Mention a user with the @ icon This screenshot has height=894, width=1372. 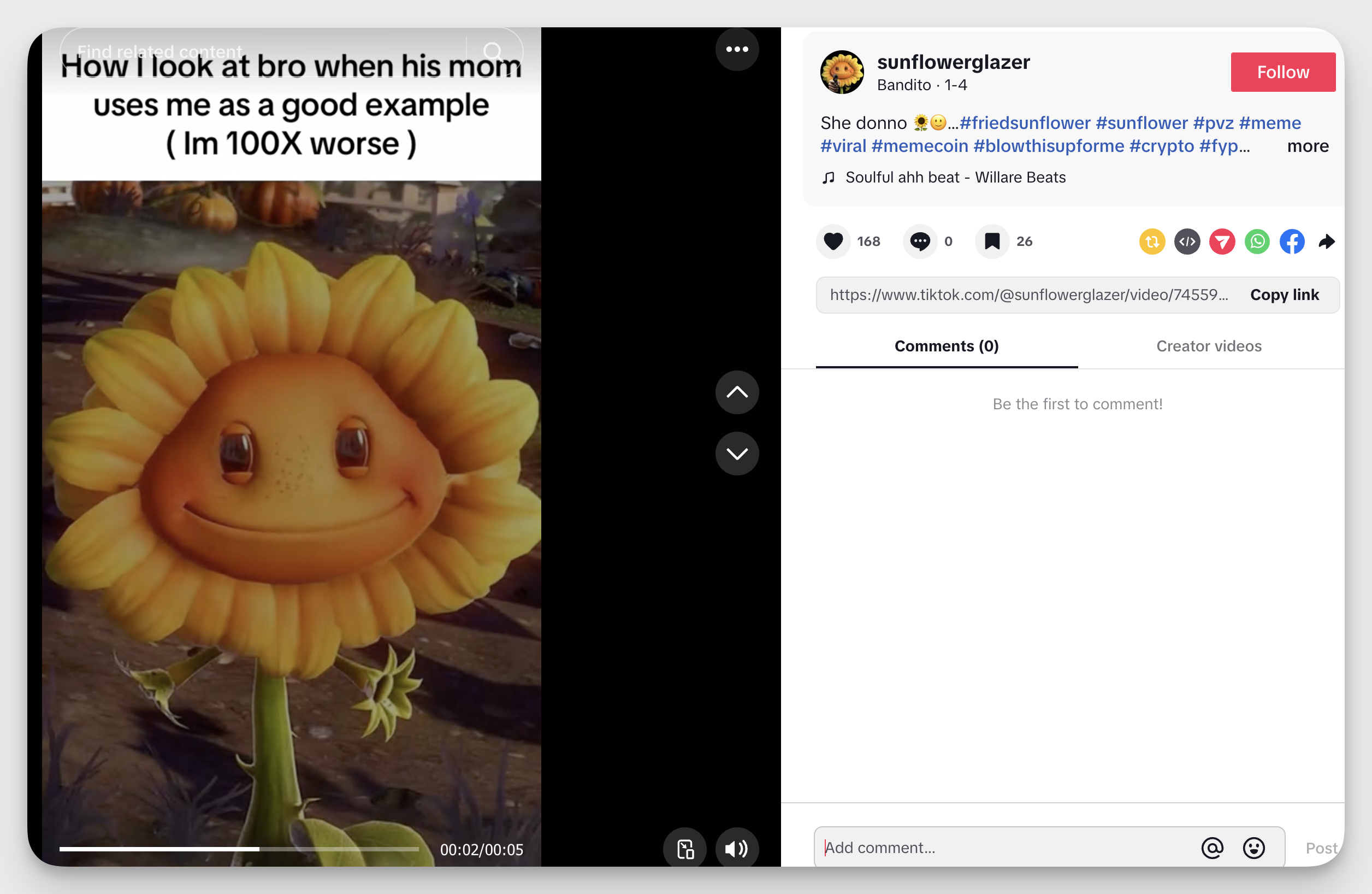(x=1212, y=848)
